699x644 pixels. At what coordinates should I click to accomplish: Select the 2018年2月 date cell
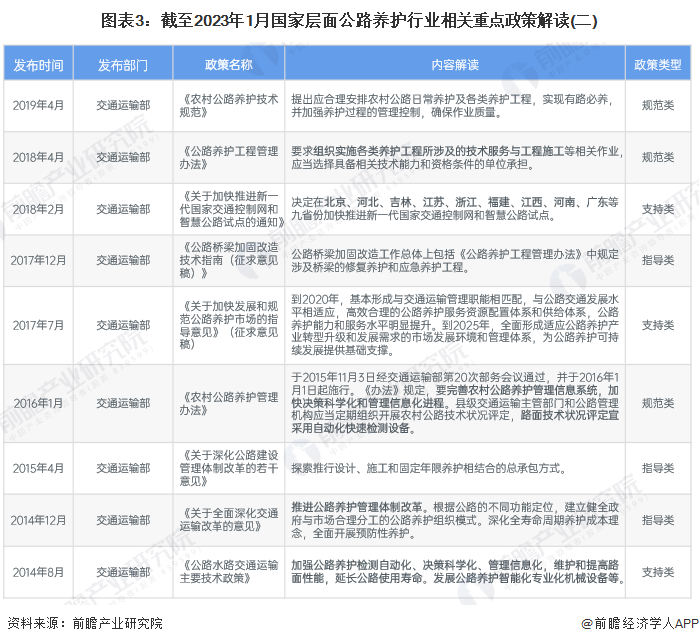click(38, 207)
